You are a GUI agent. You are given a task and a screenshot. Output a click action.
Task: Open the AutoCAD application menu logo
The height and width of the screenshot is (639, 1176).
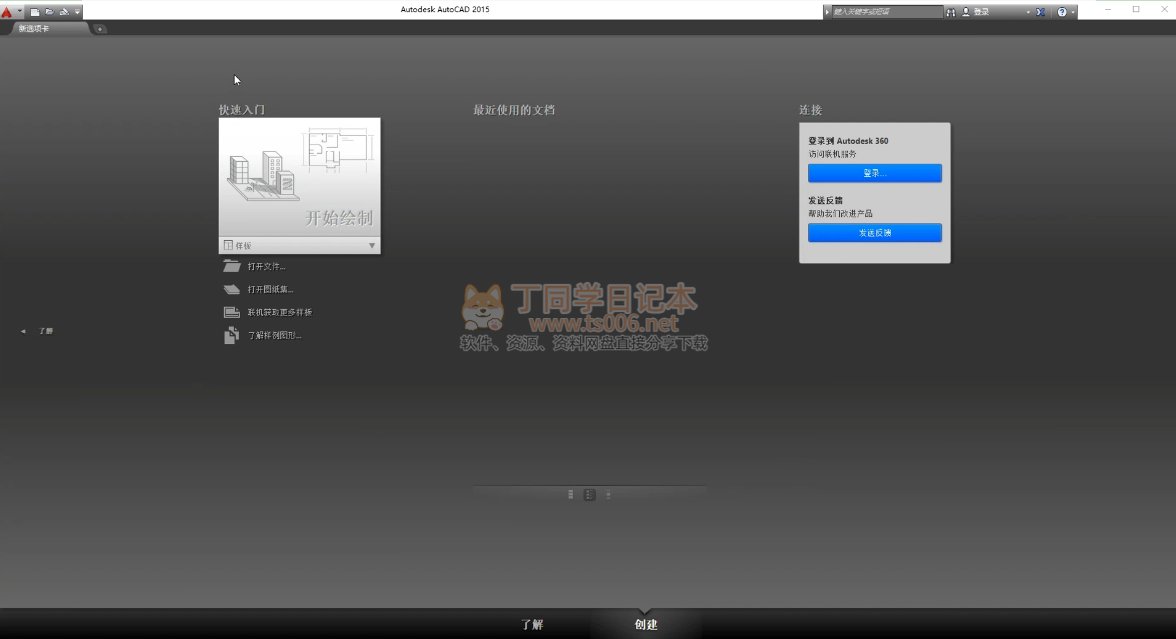(7, 11)
